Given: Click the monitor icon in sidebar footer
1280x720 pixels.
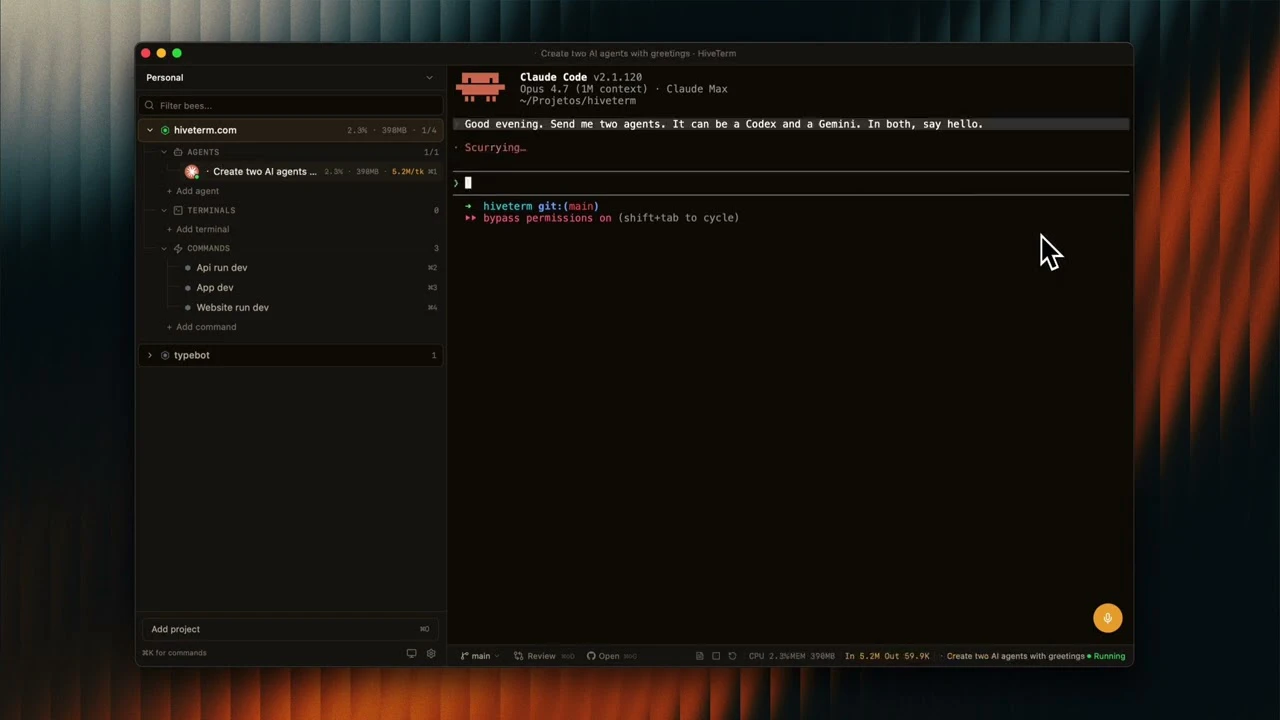Looking at the screenshot, I should [x=411, y=653].
